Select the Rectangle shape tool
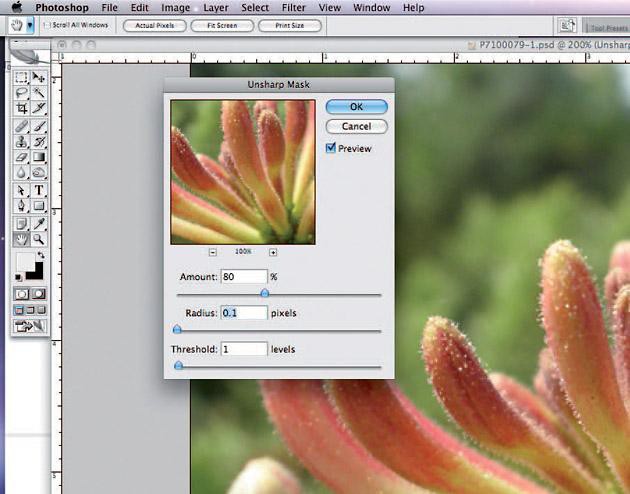Viewport: 630px width, 494px height. click(39, 206)
